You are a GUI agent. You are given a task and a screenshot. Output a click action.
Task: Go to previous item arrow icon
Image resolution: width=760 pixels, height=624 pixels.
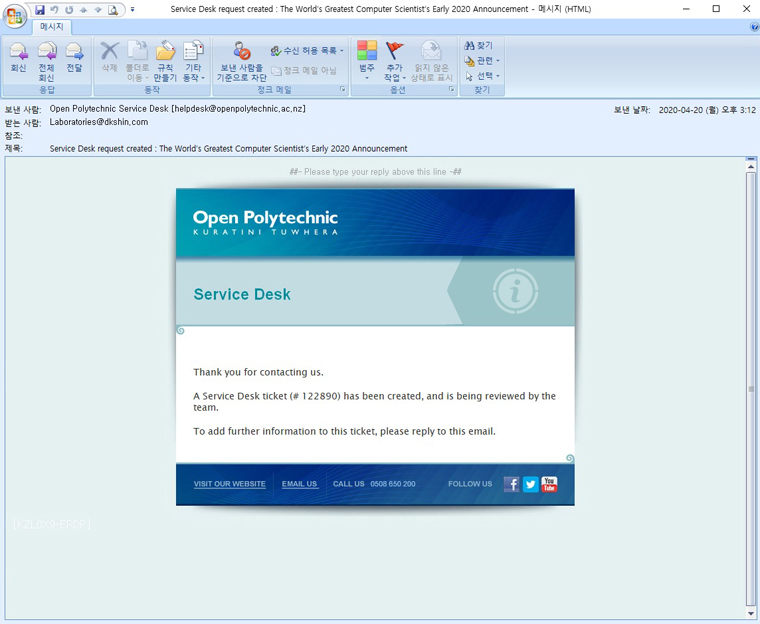pos(83,10)
